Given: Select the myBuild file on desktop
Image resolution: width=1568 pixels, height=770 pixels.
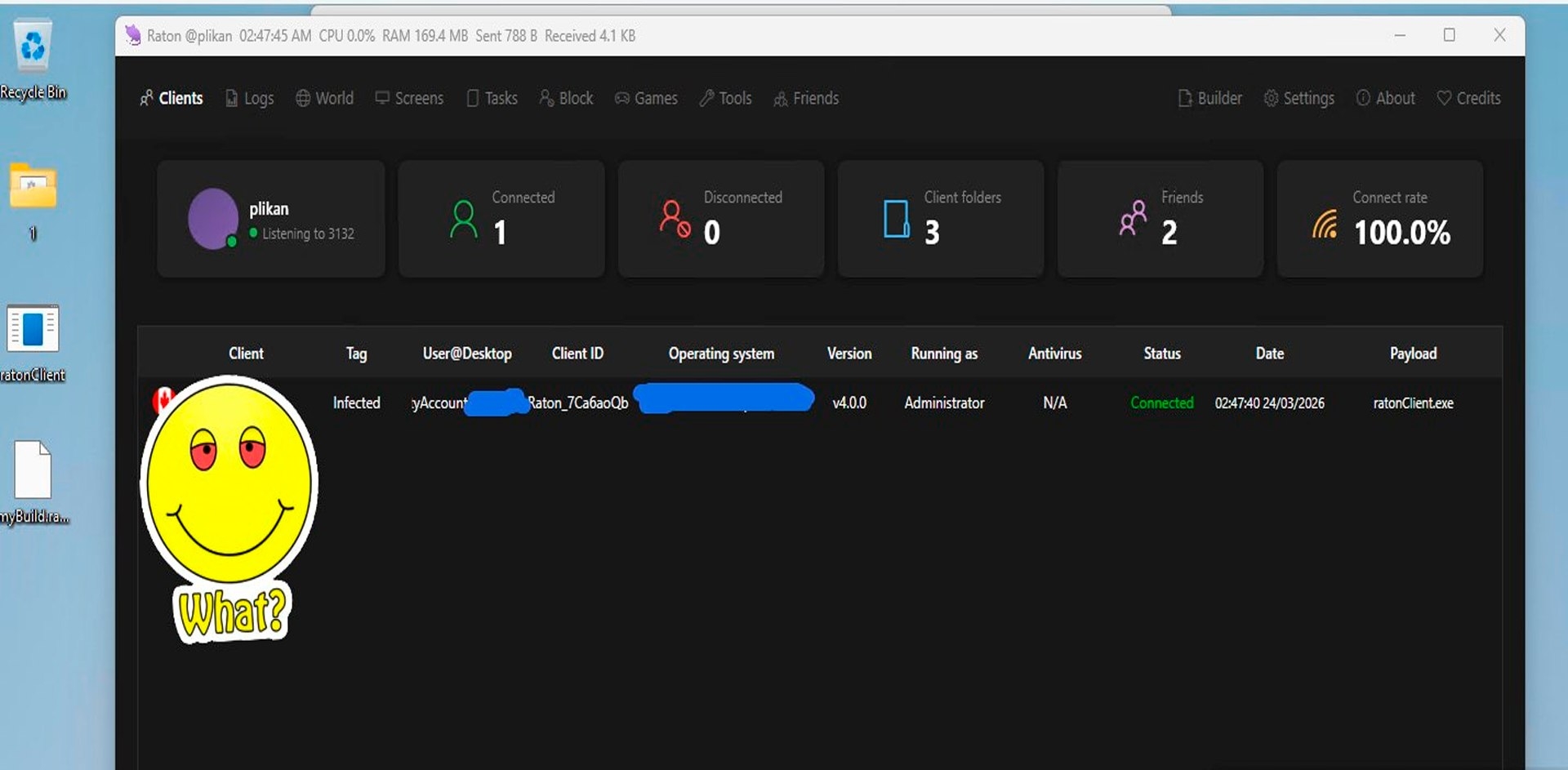Looking at the screenshot, I should click(33, 470).
